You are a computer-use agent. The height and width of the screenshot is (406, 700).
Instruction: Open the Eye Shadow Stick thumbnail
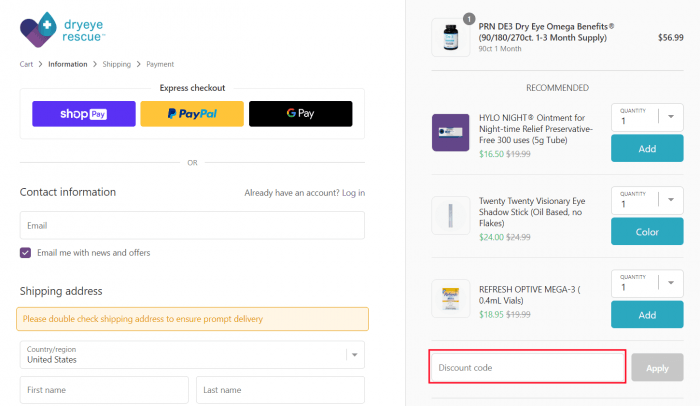coord(451,215)
